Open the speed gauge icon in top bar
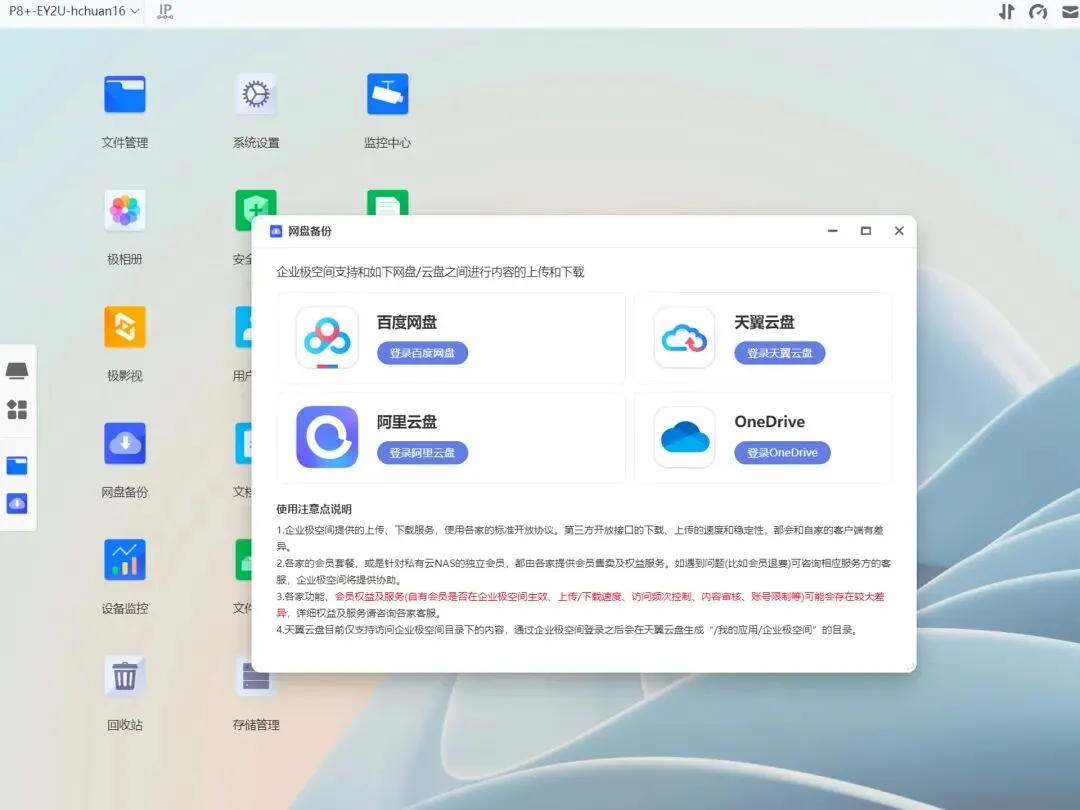The height and width of the screenshot is (810, 1080). (x=1038, y=11)
